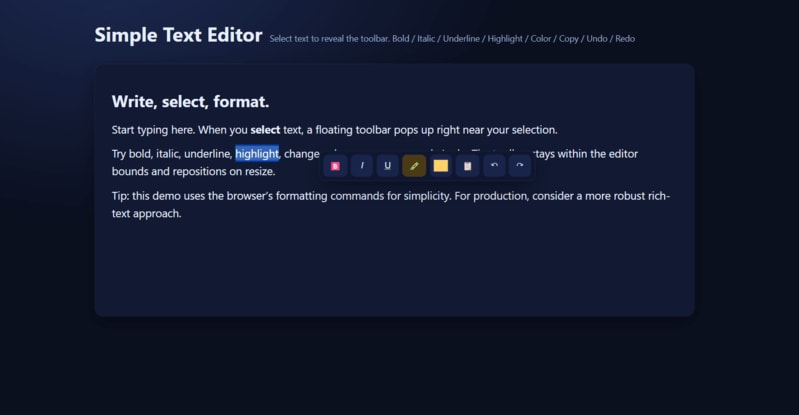This screenshot has width=799, height=415.
Task: Click the selected word "highlight"
Action: pyautogui.click(x=257, y=153)
